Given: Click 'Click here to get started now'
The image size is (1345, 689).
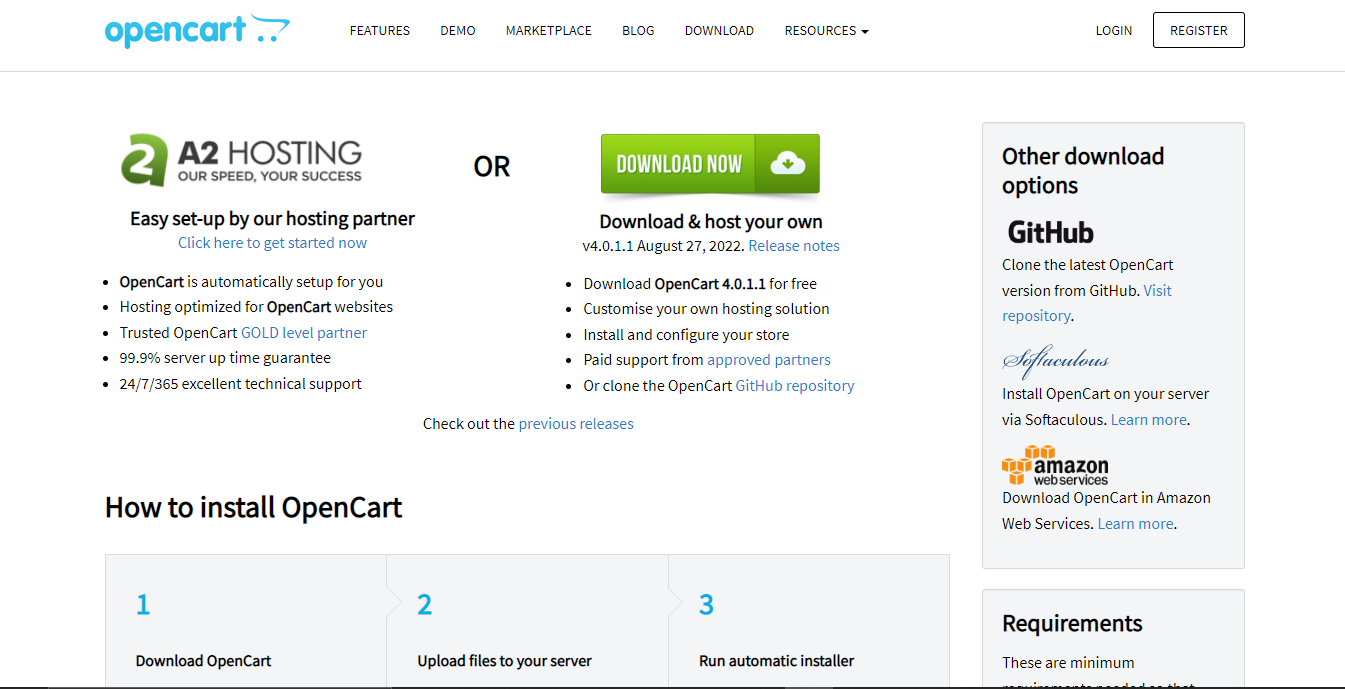Looking at the screenshot, I should click(x=272, y=243).
